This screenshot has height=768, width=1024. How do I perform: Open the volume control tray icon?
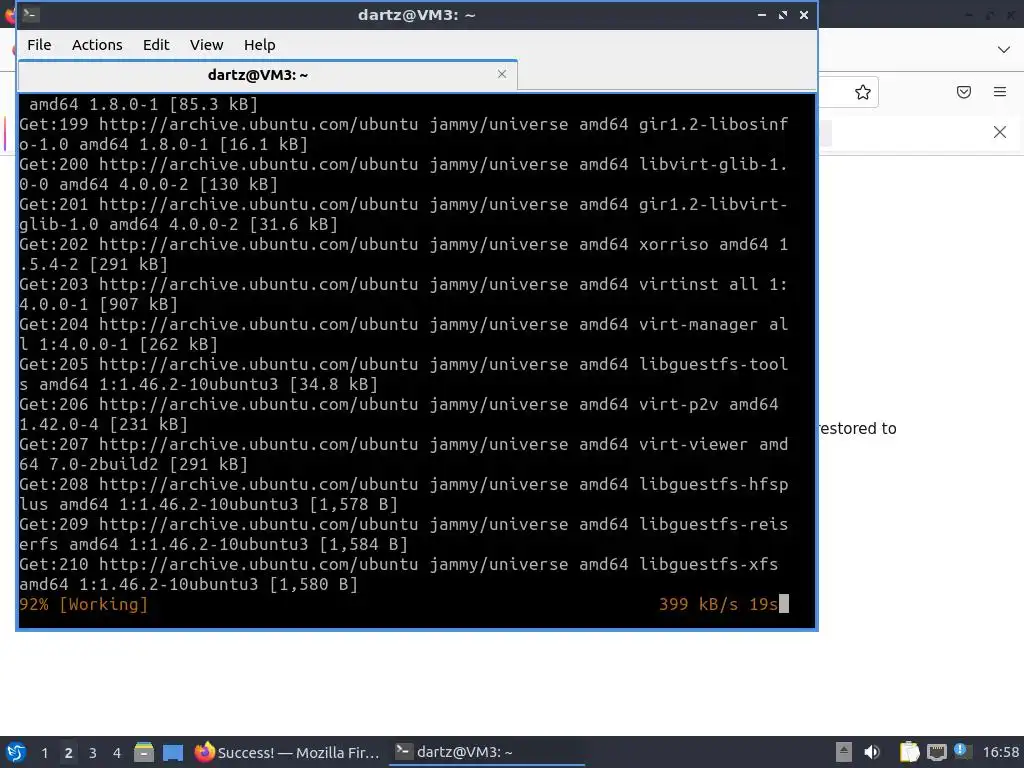[872, 752]
